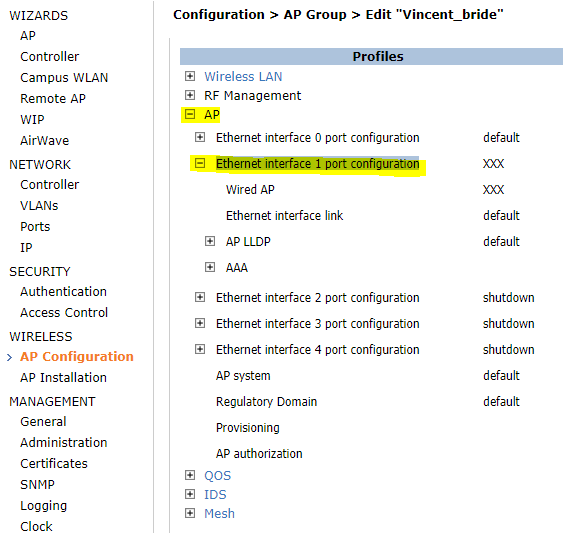This screenshot has height=533, width=563.
Task: Open the Certificates management page
Action: 54,463
